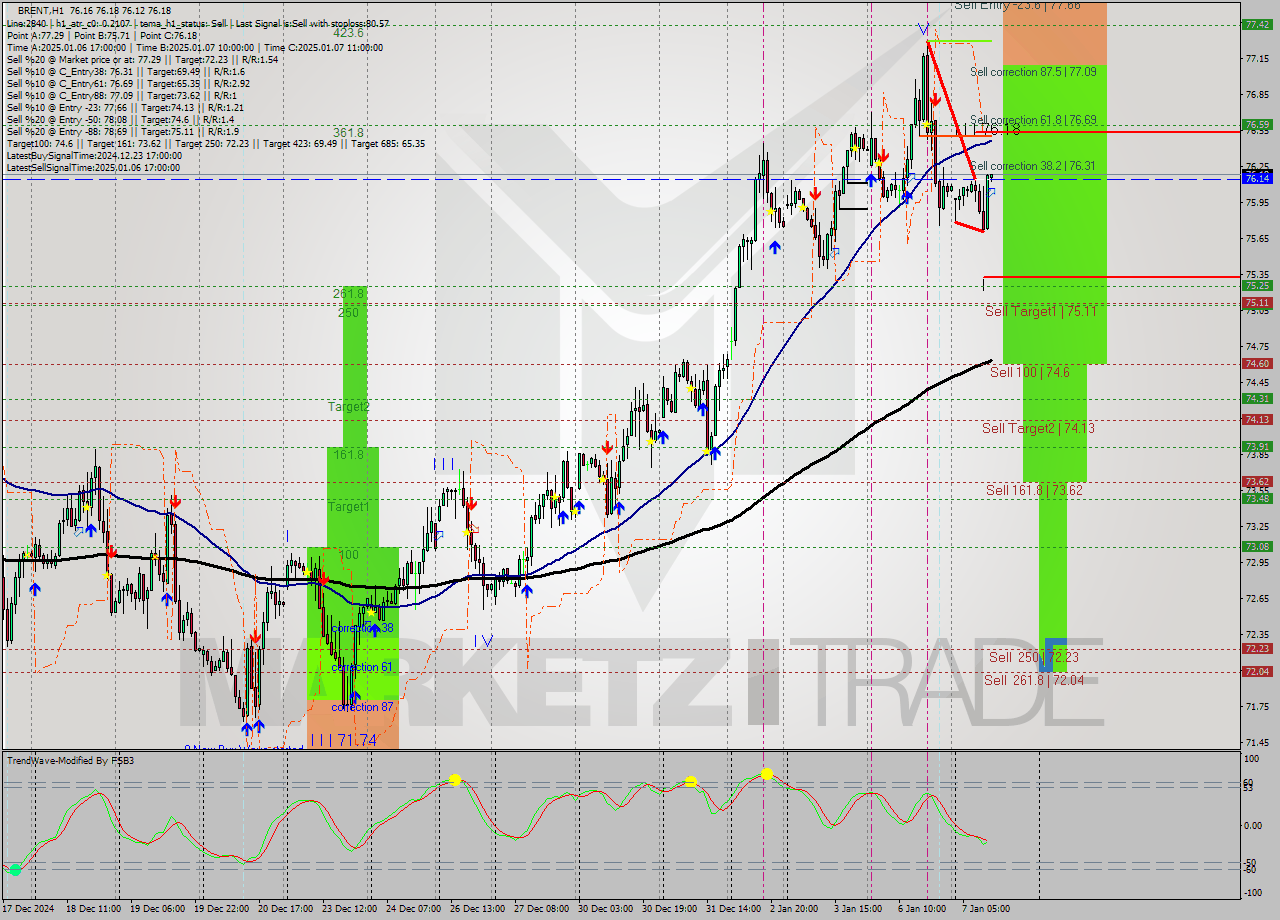Select the red 74.60 price tag
Image resolution: width=1280 pixels, height=920 pixels.
tap(1257, 364)
